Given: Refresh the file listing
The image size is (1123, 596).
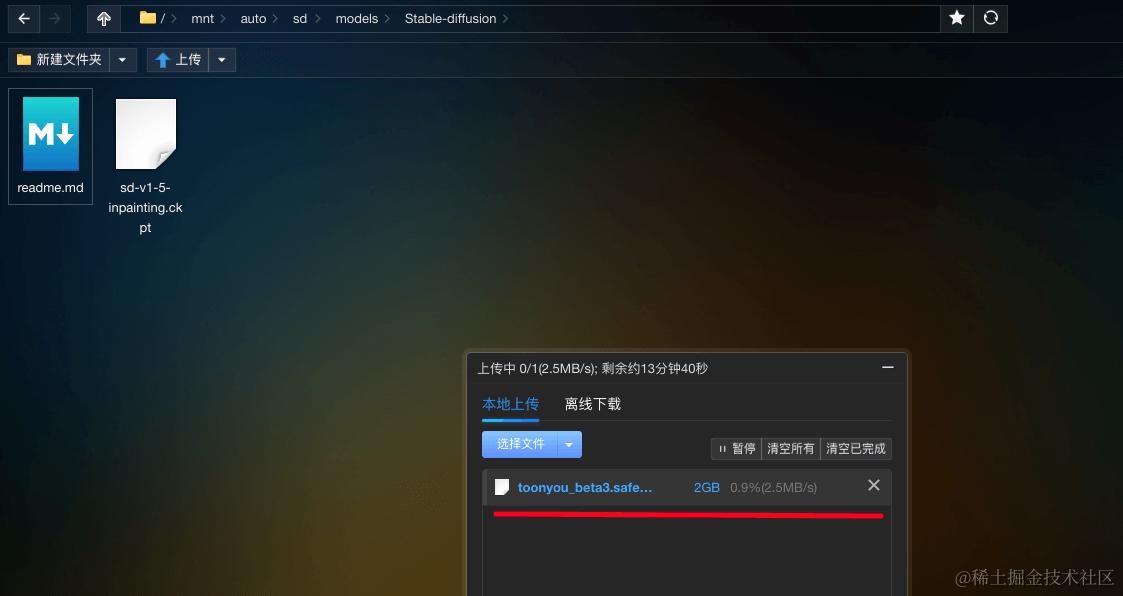Looking at the screenshot, I should [x=991, y=19].
